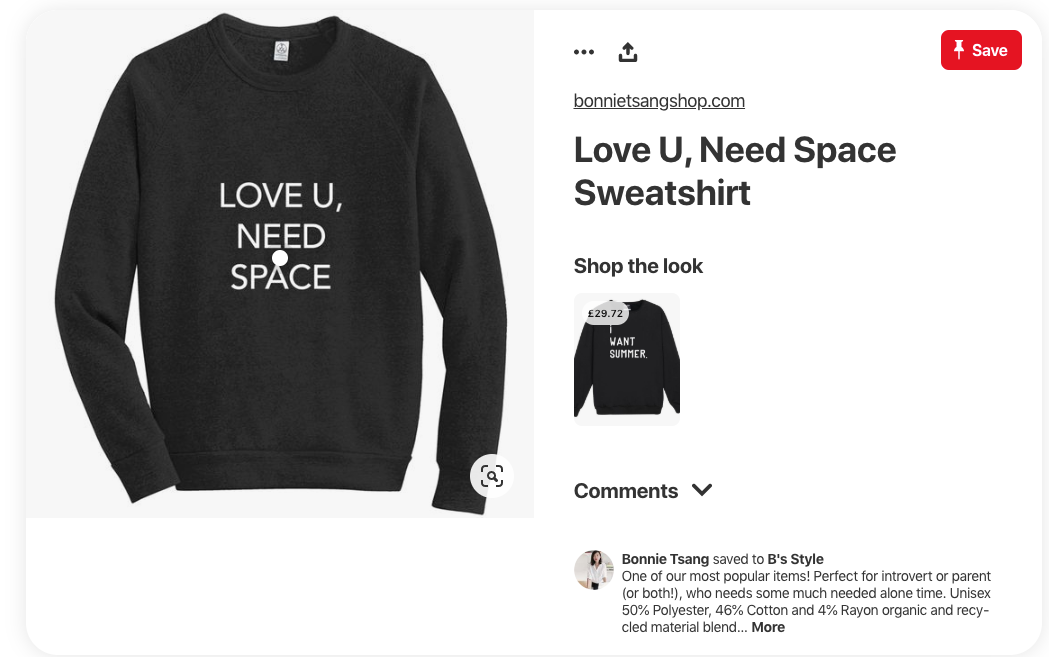Expand the description with More
The image size is (1049, 657).
[768, 628]
